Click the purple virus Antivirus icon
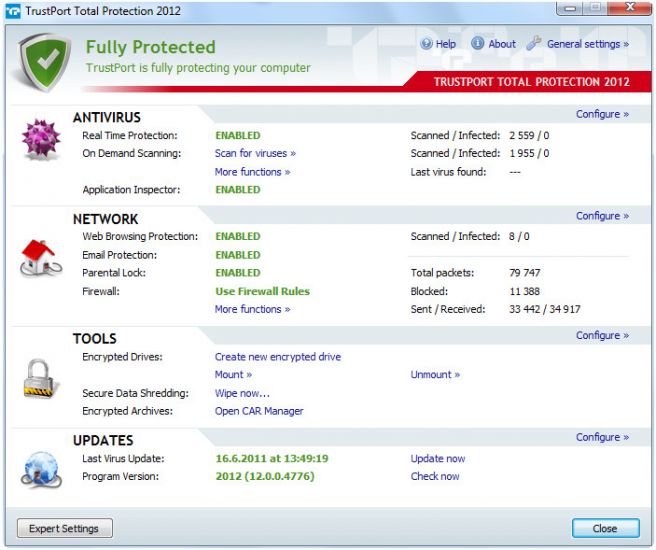The width and height of the screenshot is (656, 550). tap(41, 141)
